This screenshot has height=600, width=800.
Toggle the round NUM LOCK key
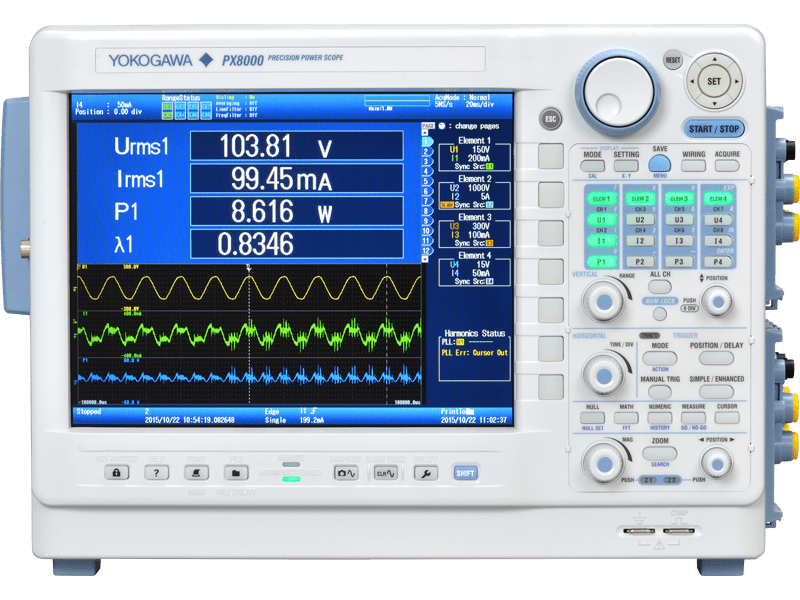point(660,314)
